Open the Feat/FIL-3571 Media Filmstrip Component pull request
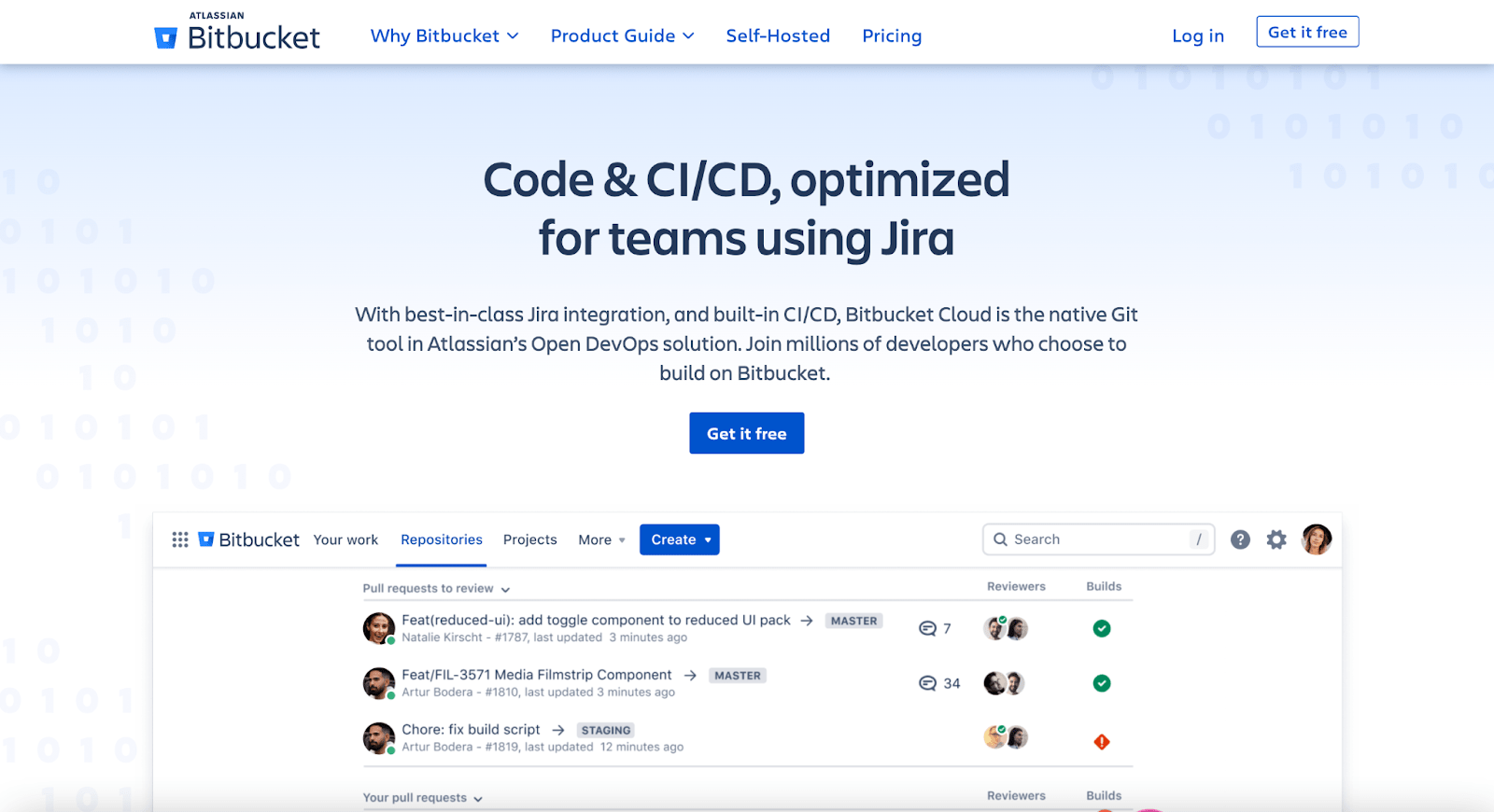Screen dimensions: 1494x812 point(537,675)
